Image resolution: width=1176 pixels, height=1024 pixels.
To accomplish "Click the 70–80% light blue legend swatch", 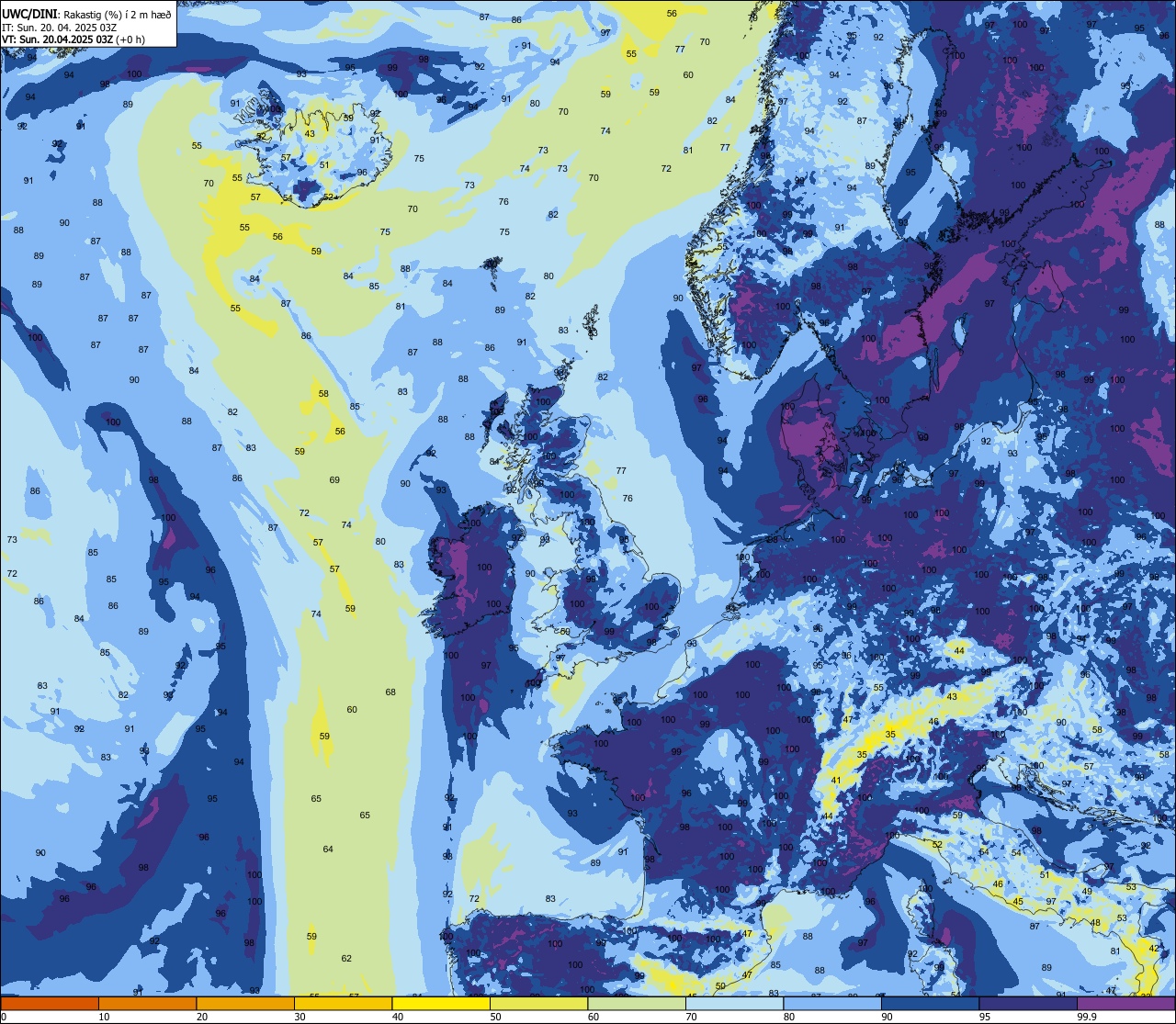I will 735,1004.
